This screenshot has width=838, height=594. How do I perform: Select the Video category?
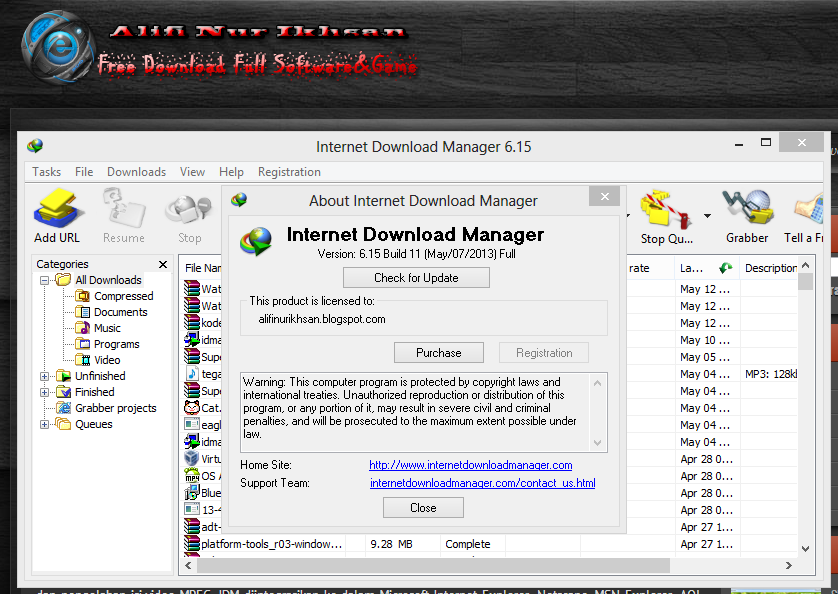(107, 360)
